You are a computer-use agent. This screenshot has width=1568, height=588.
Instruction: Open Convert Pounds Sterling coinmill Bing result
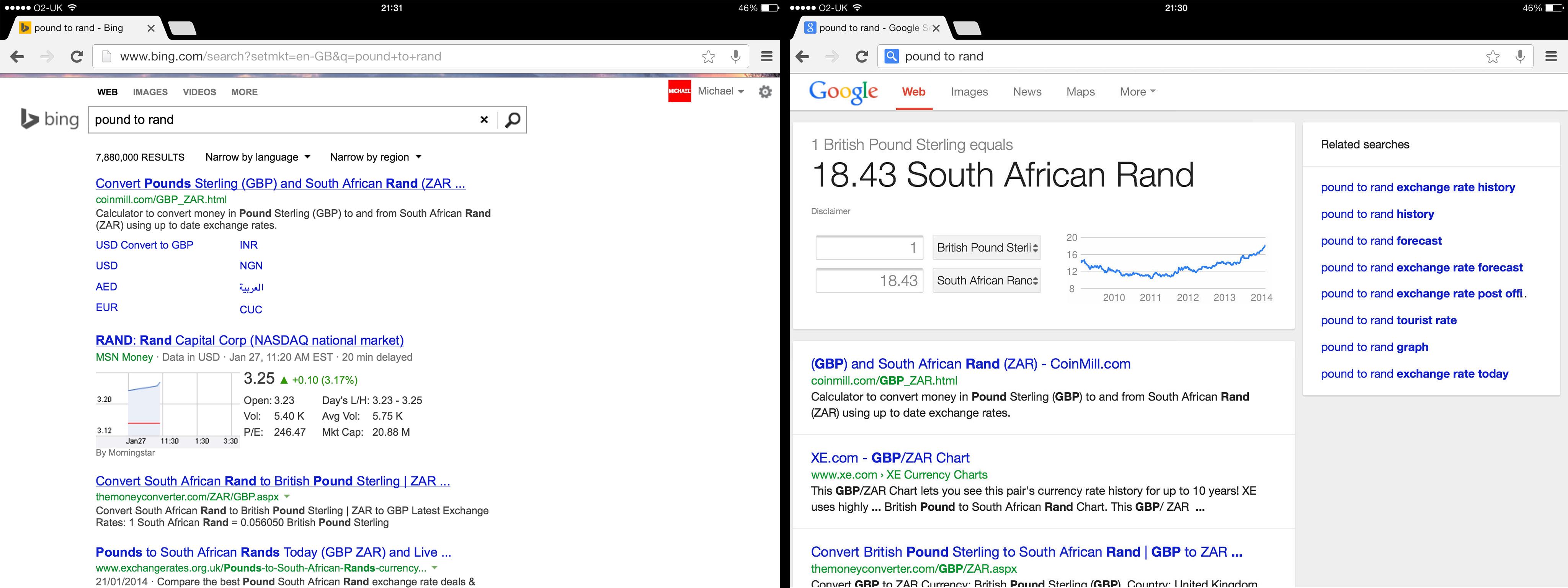[x=280, y=183]
